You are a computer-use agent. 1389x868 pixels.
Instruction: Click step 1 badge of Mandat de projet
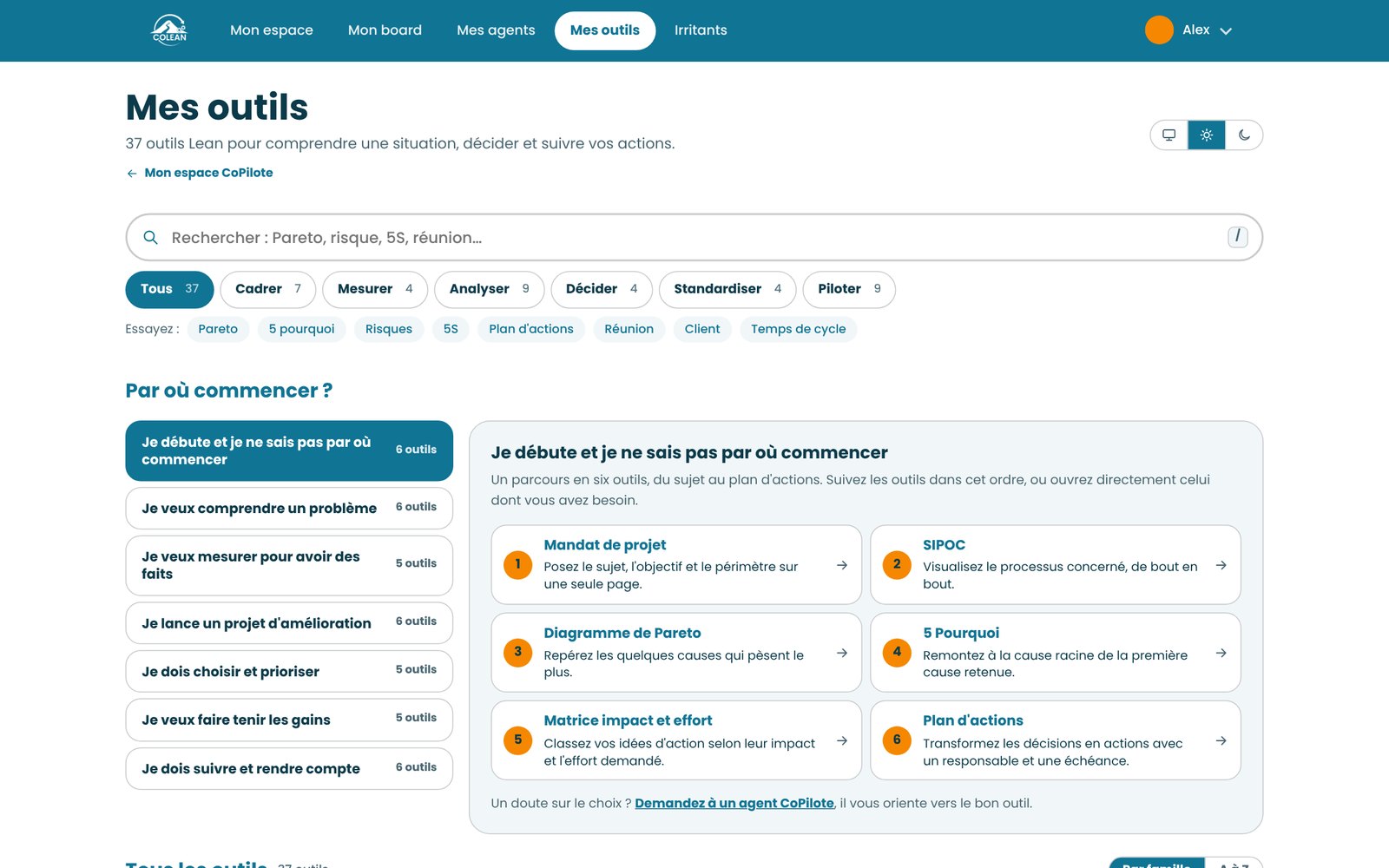518,565
